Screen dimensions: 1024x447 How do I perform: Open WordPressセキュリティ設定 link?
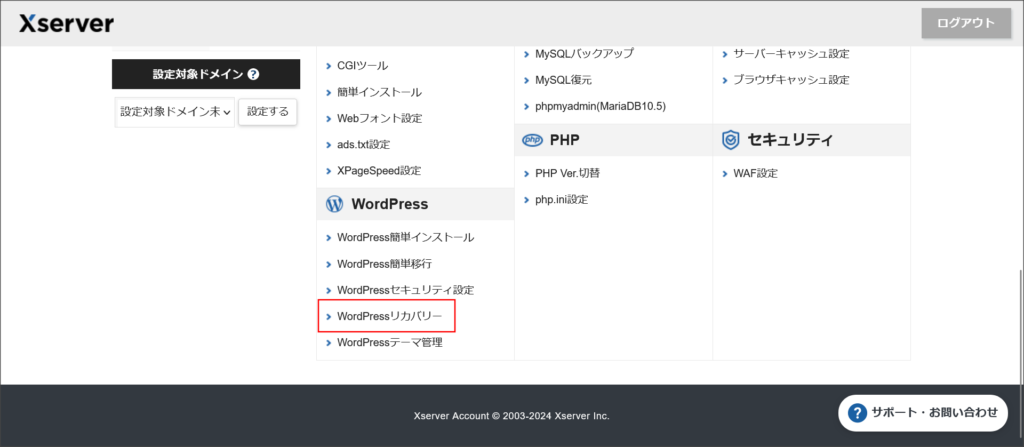[405, 290]
